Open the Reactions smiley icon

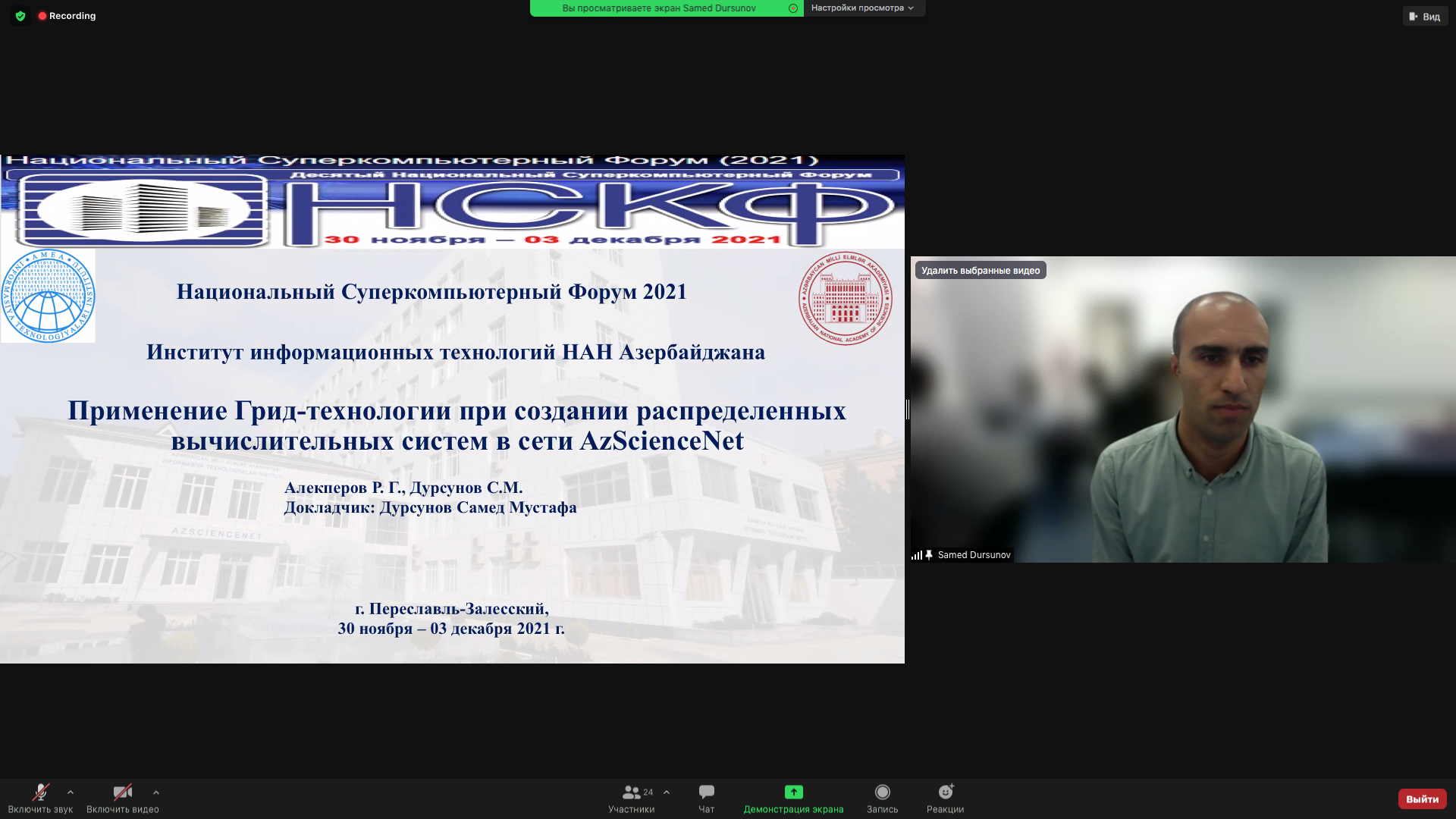pos(945,792)
